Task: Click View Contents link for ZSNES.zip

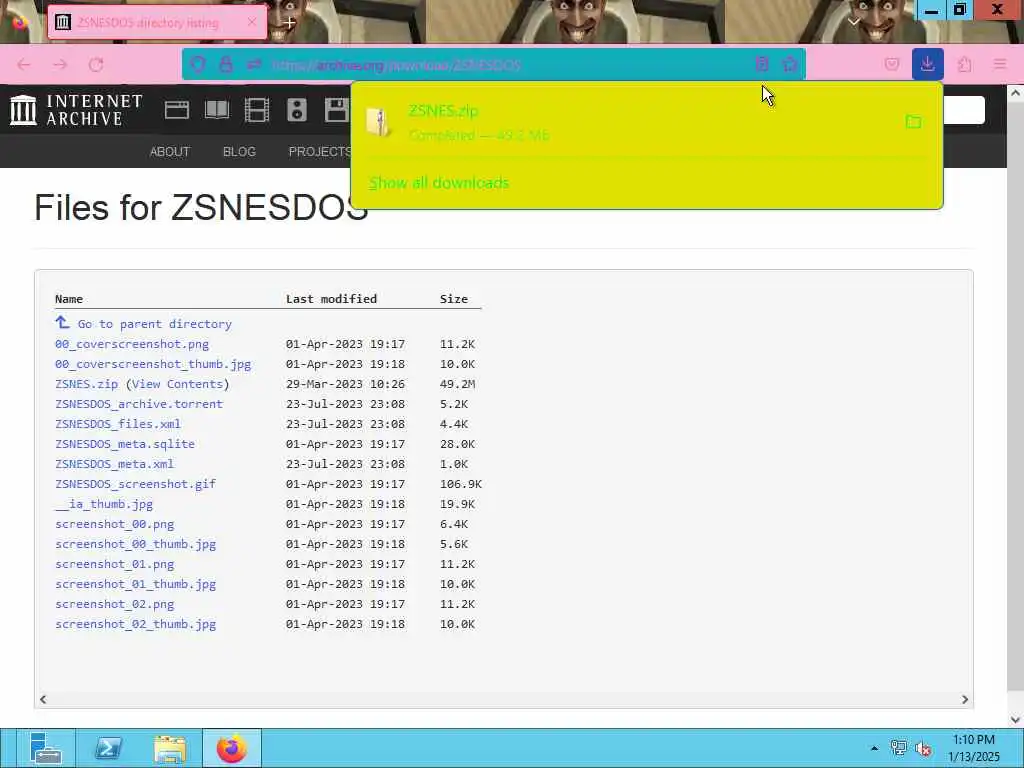Action: pyautogui.click(x=177, y=384)
